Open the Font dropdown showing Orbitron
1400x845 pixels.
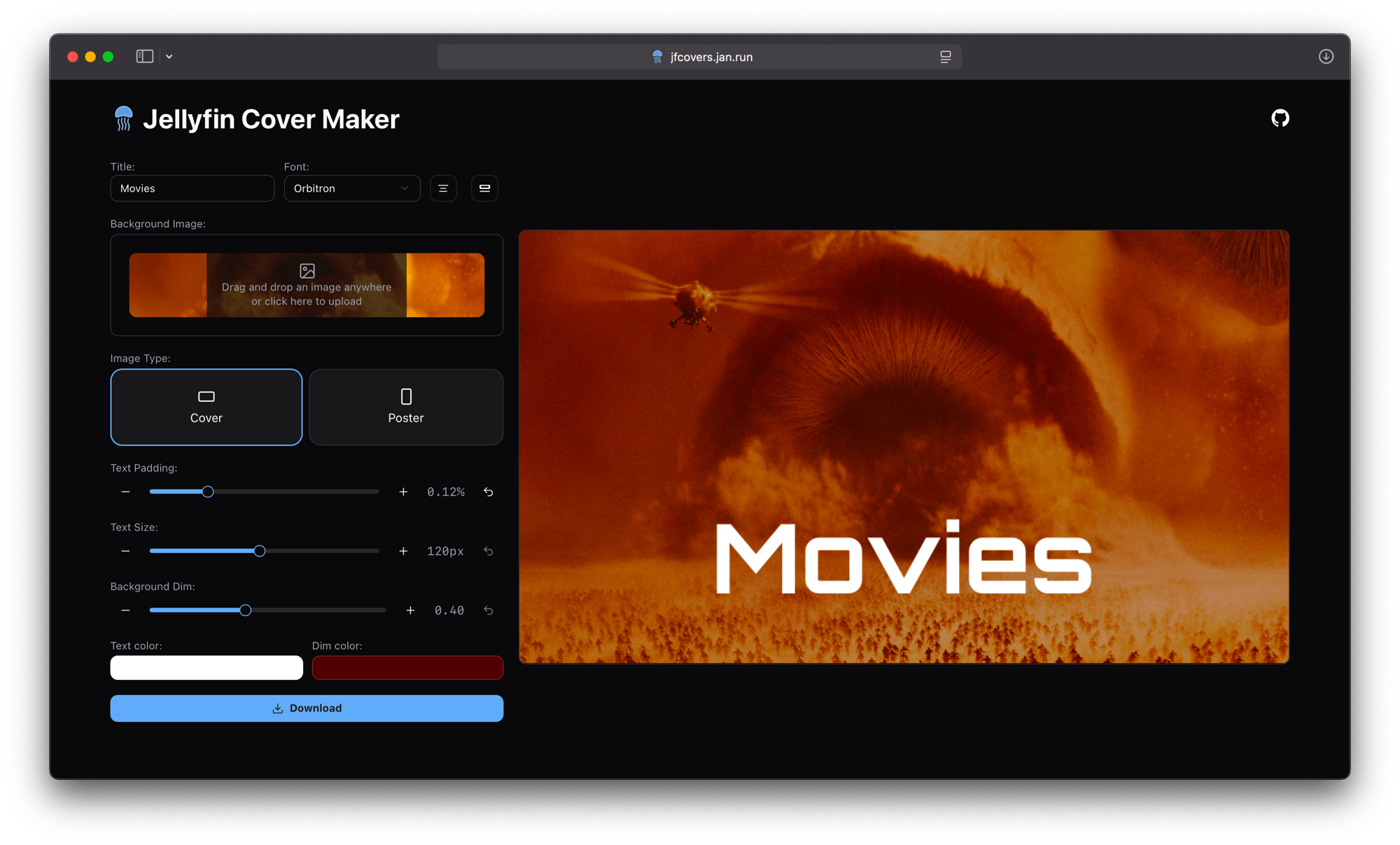coord(352,188)
